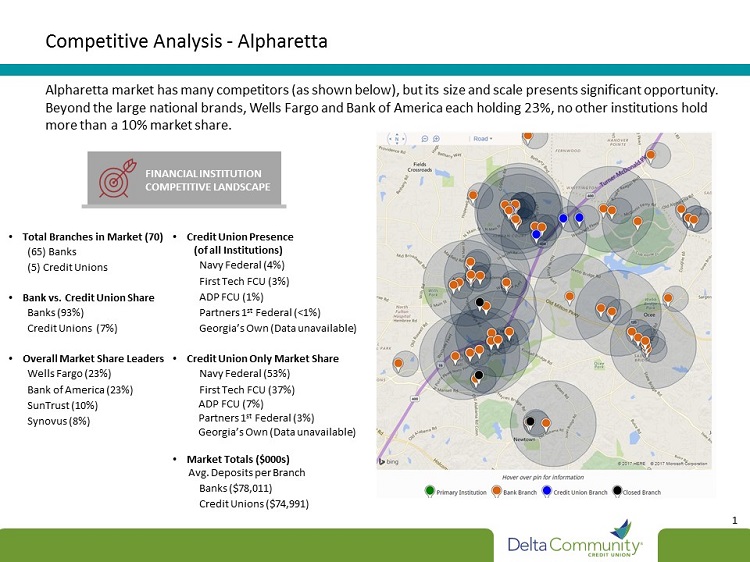Click the target icon in landscape banner
The height and width of the screenshot is (562, 750).
coord(112,179)
